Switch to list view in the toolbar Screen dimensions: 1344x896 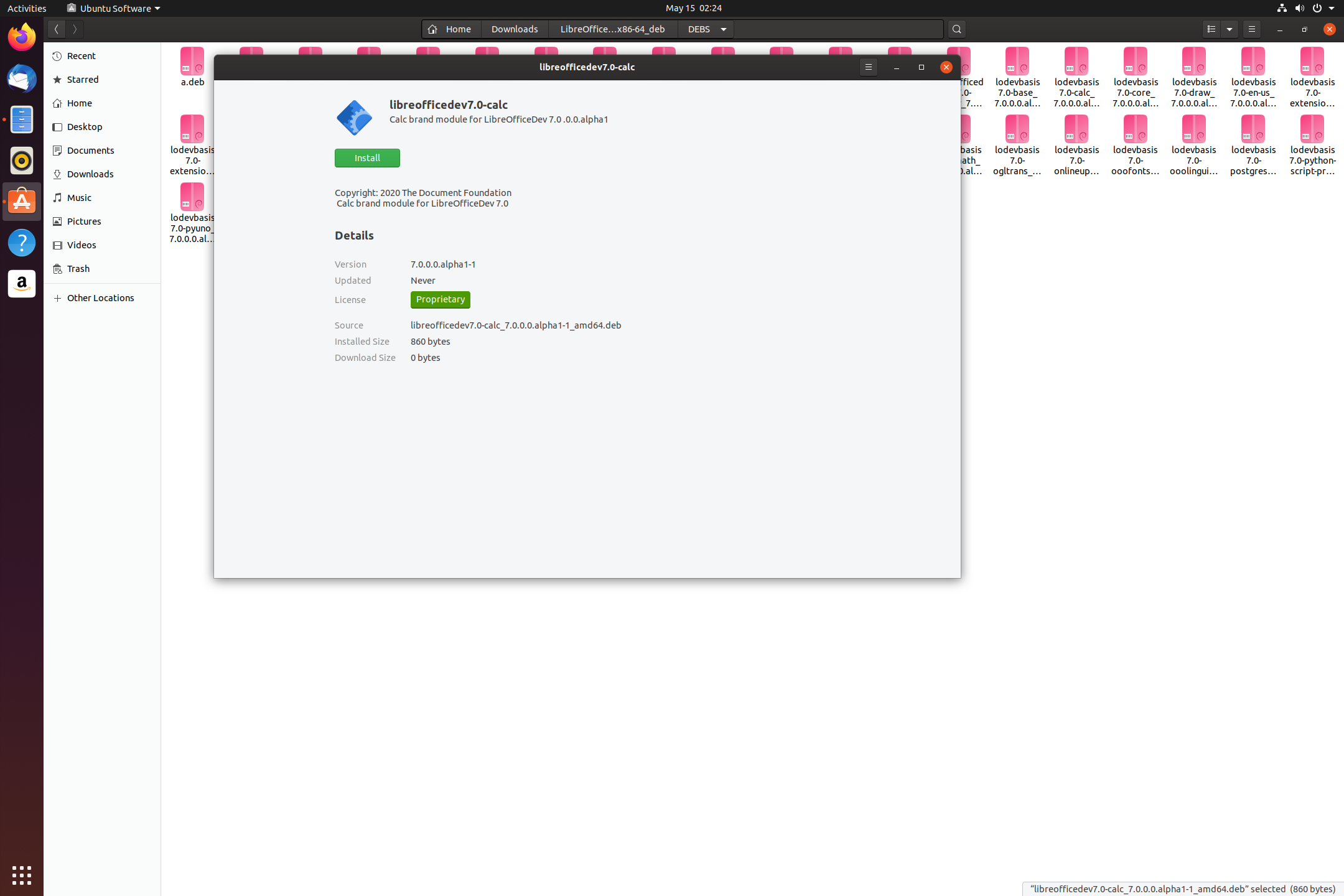coord(1212,29)
